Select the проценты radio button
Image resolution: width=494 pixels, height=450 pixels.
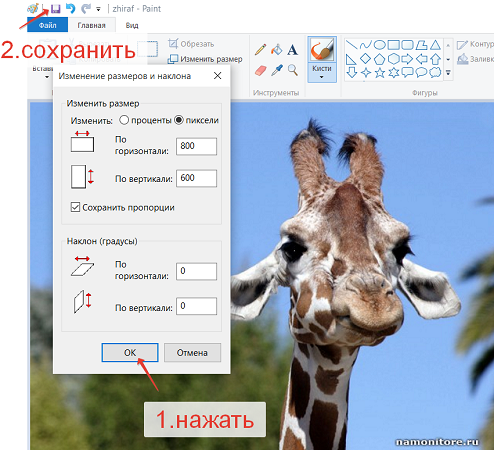click(x=124, y=120)
